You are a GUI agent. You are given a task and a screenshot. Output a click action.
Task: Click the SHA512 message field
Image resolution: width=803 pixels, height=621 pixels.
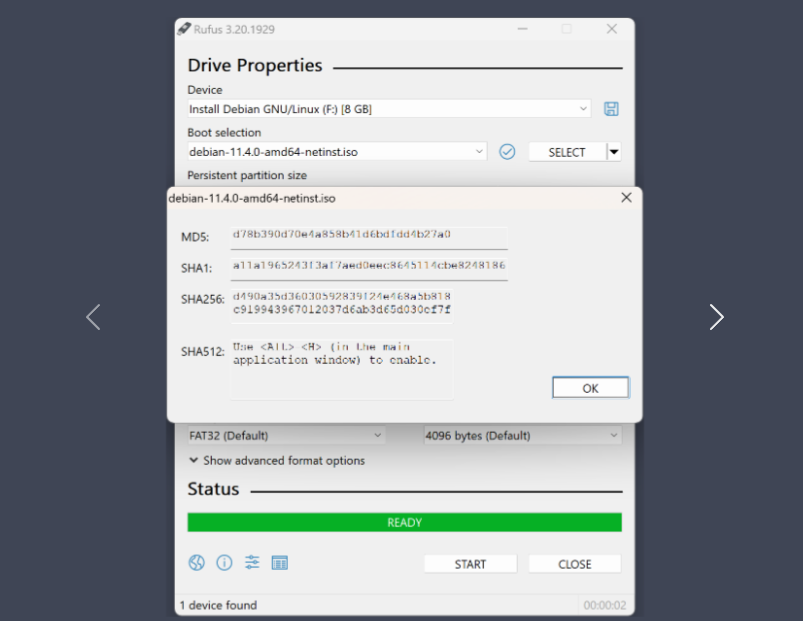[x=342, y=369]
